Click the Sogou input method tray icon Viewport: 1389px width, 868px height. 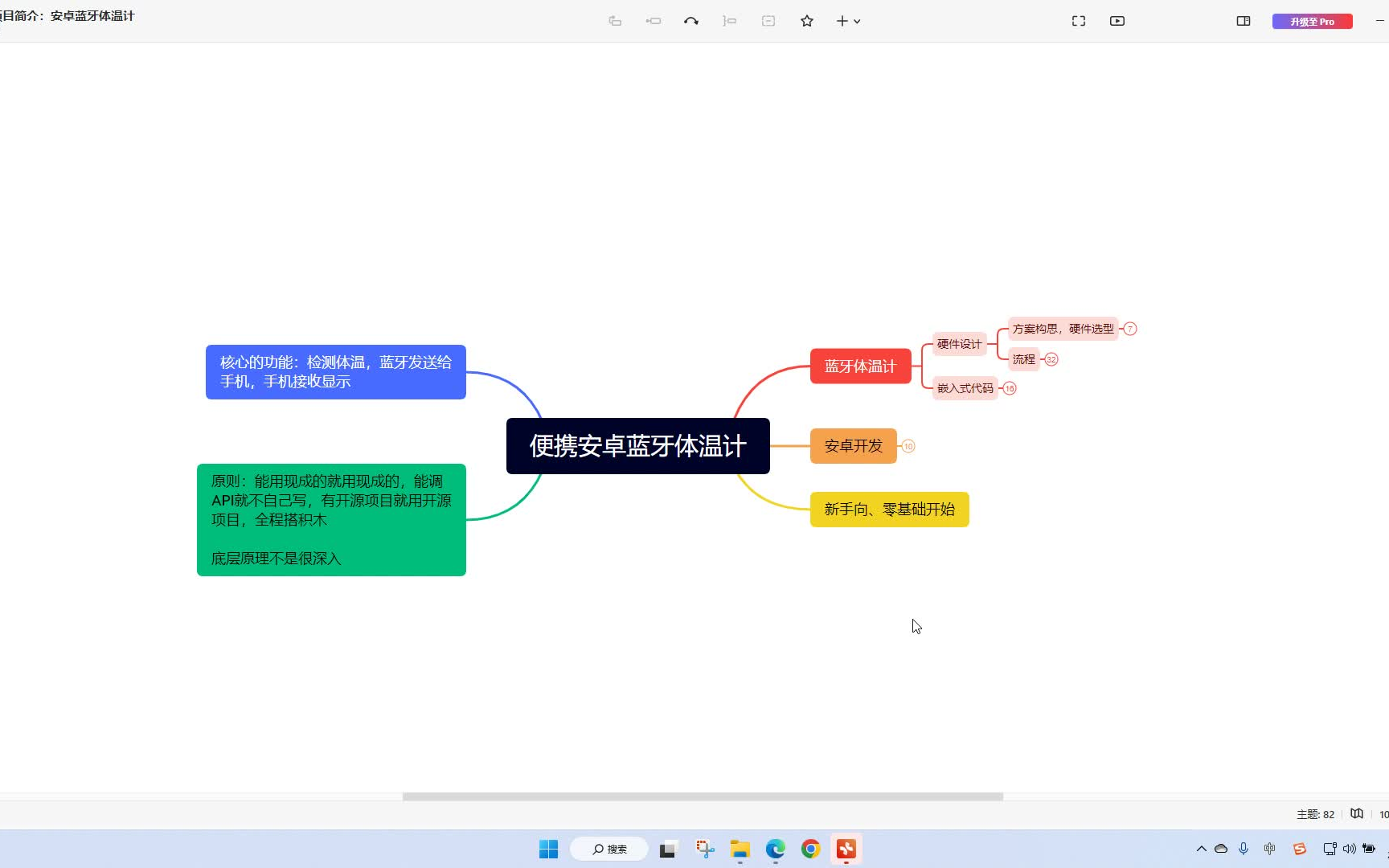pyautogui.click(x=1300, y=849)
